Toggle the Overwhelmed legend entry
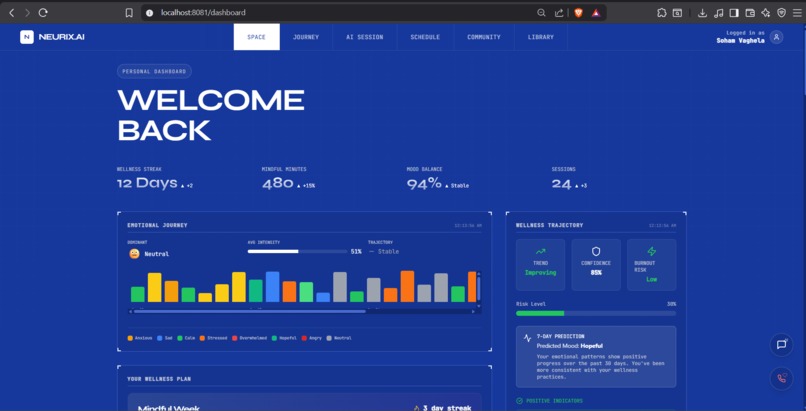806x411 pixels. pyautogui.click(x=249, y=338)
